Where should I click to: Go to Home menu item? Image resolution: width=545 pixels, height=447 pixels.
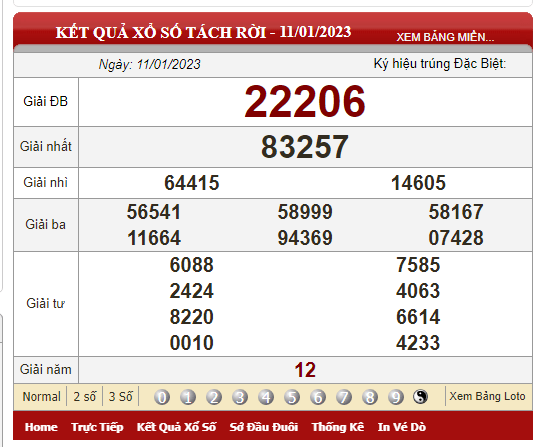41,427
